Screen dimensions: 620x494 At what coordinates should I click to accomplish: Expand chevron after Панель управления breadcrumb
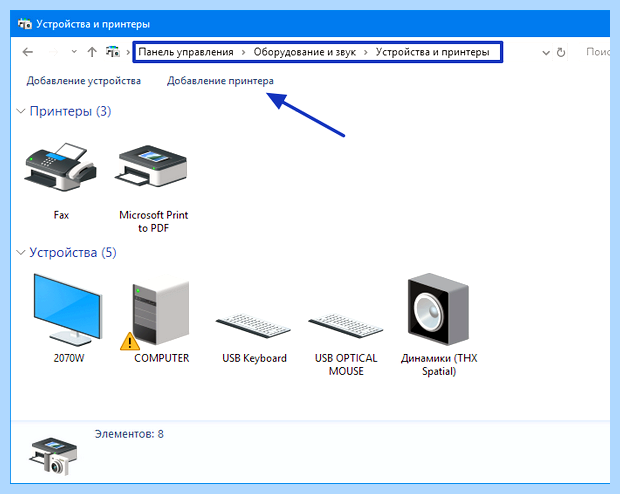[x=244, y=52]
